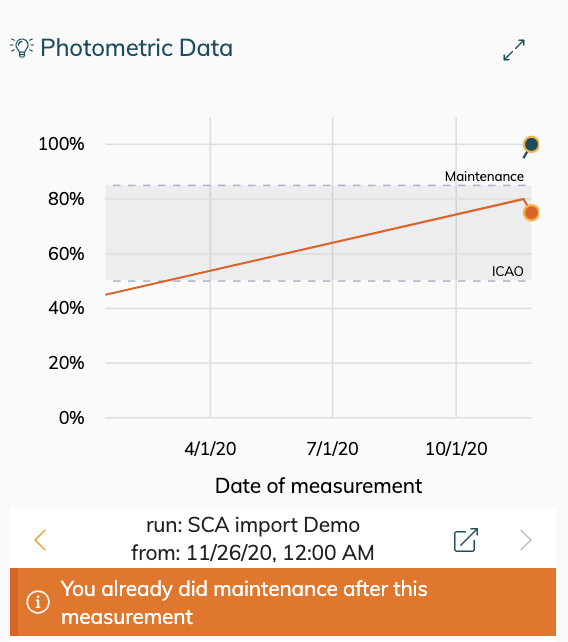
Task: Click the 7/1/20 date axis label
Action: click(x=333, y=449)
